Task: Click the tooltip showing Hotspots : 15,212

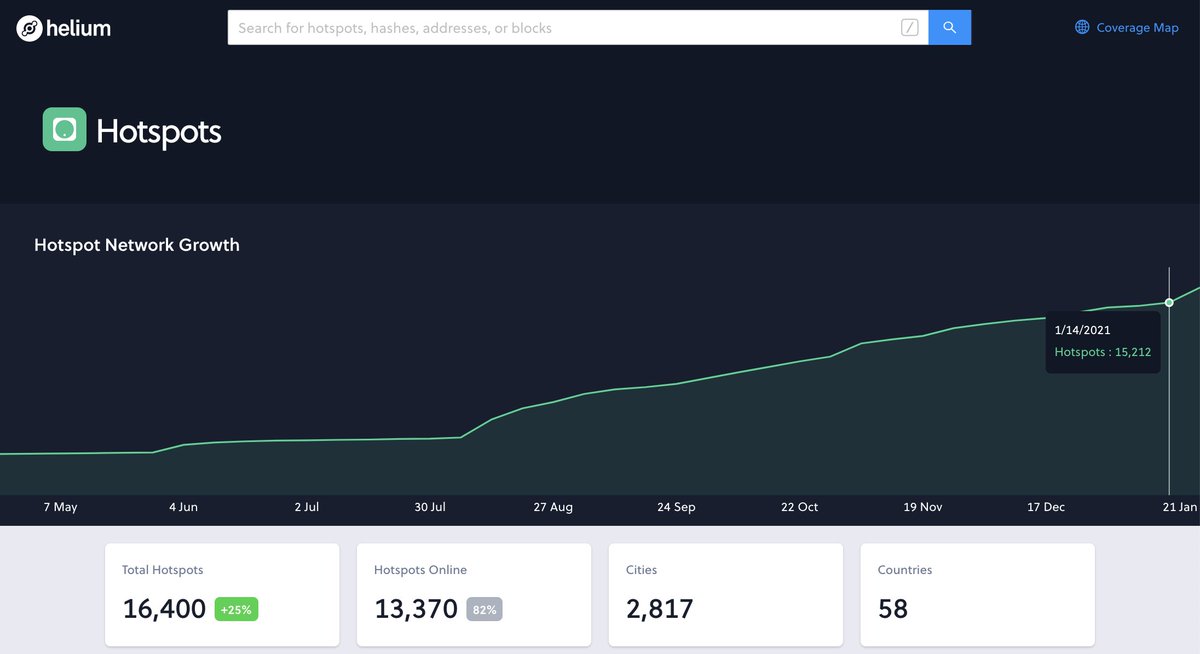Action: 1103,352
